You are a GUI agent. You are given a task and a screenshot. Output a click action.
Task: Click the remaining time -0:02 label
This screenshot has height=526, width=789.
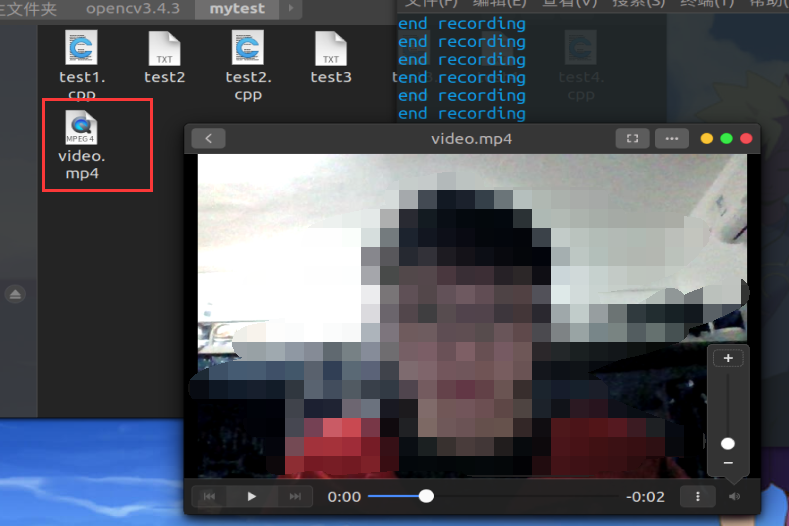tap(645, 497)
